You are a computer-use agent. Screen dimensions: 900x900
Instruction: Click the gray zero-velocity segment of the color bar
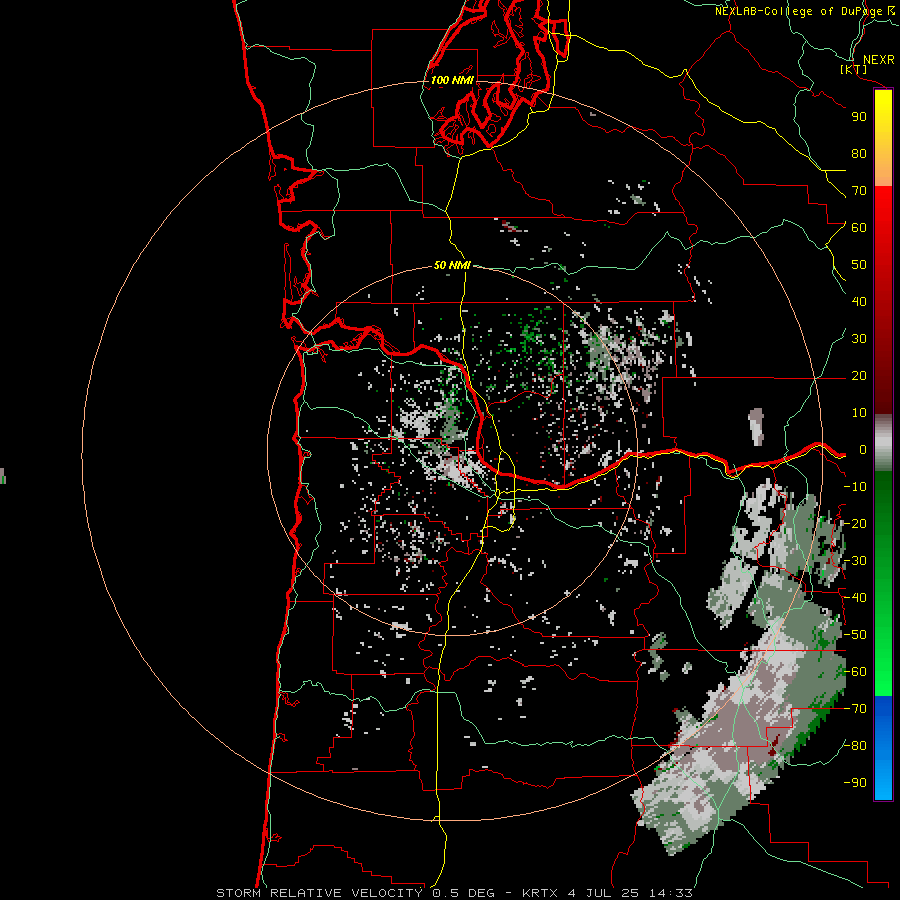point(883,442)
